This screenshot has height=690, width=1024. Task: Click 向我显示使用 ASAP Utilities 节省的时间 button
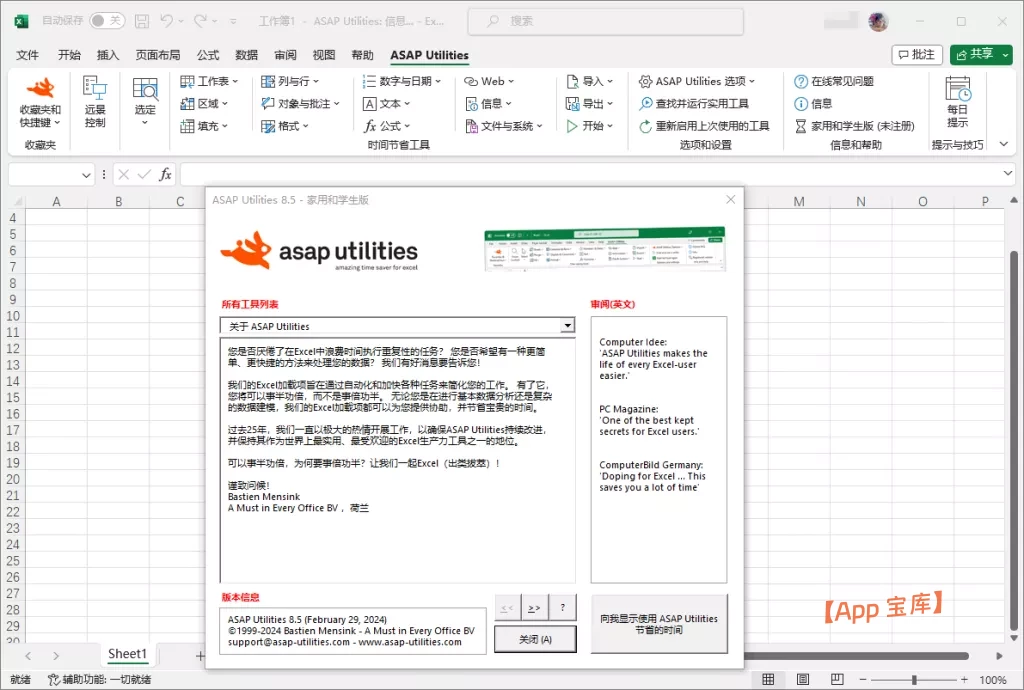click(659, 624)
